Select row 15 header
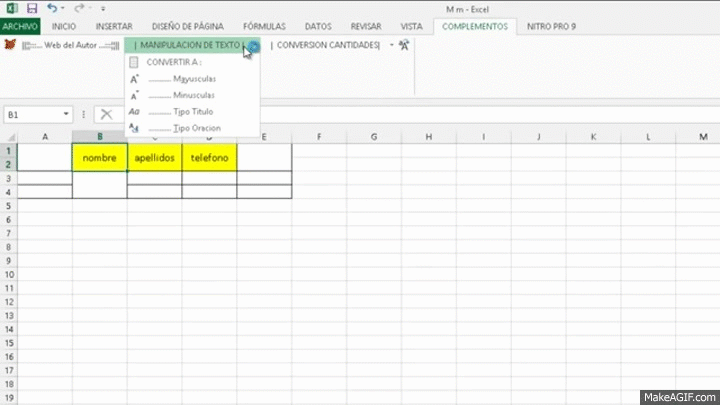Image resolution: width=720 pixels, height=405 pixels. [x=8, y=343]
